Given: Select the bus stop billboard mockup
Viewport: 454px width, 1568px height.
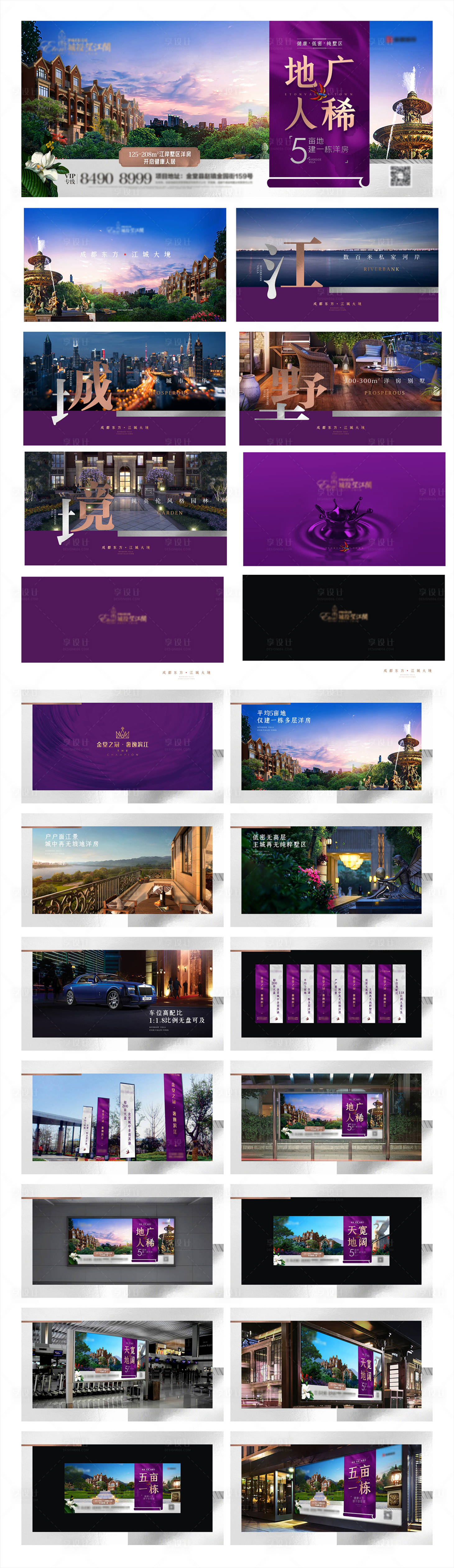Looking at the screenshot, I should coord(331,1117).
